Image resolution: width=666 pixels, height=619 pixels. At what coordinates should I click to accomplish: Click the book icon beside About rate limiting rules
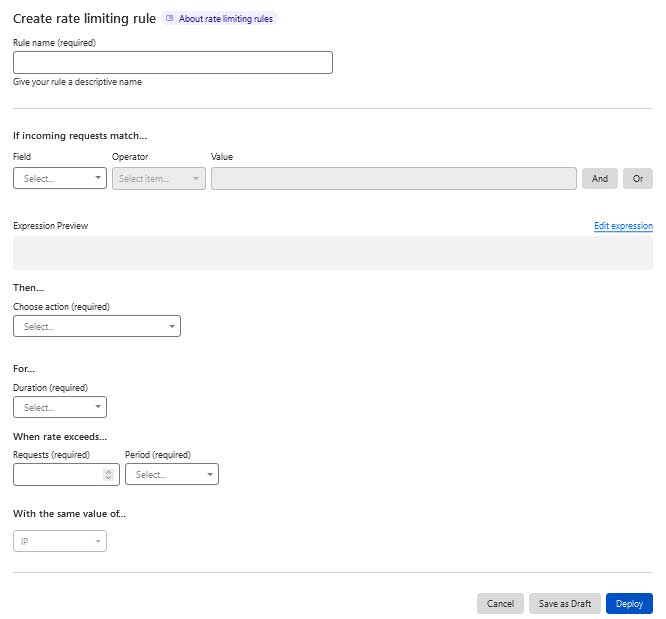pos(169,18)
